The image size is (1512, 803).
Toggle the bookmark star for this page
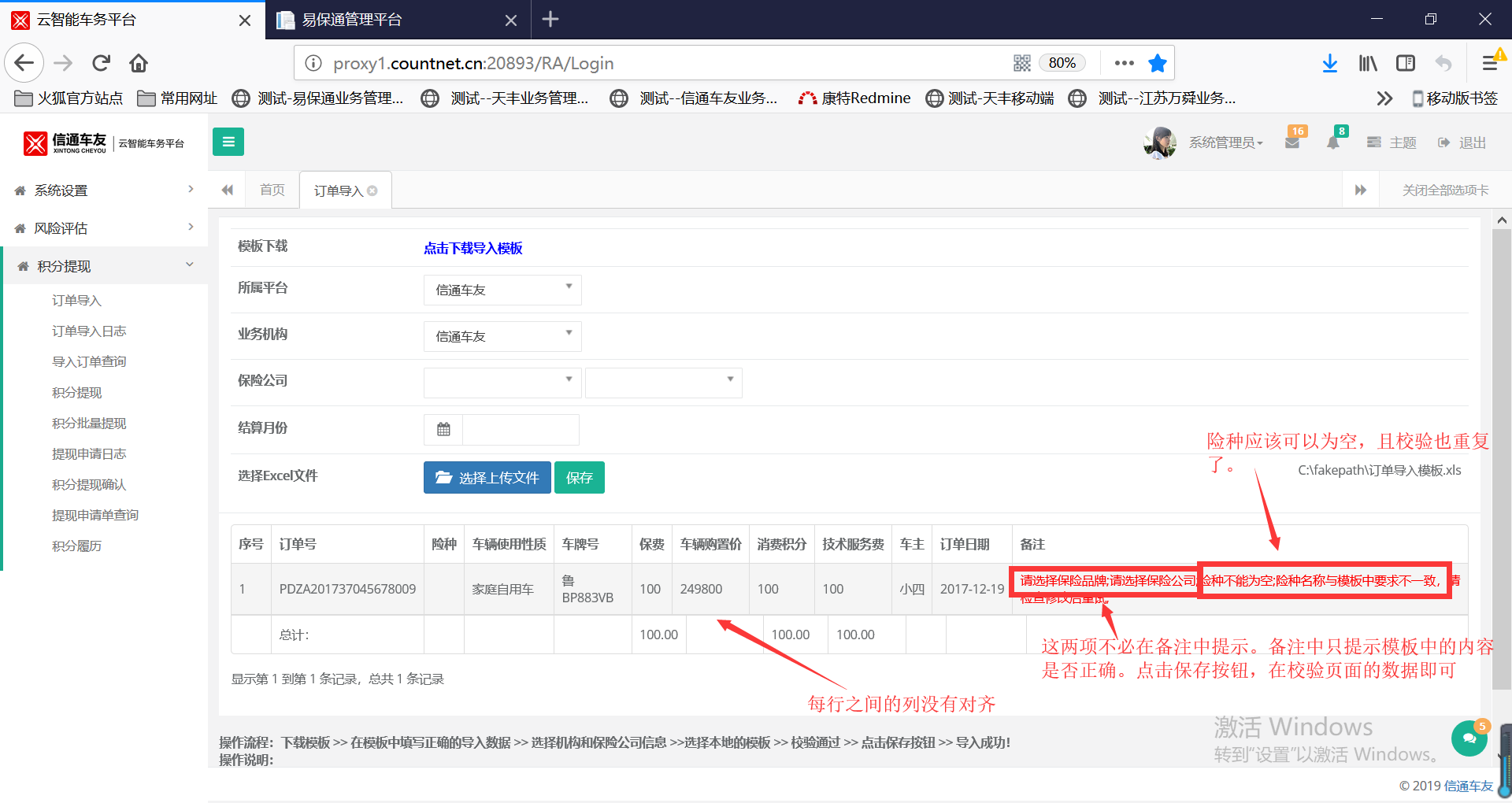[1158, 63]
